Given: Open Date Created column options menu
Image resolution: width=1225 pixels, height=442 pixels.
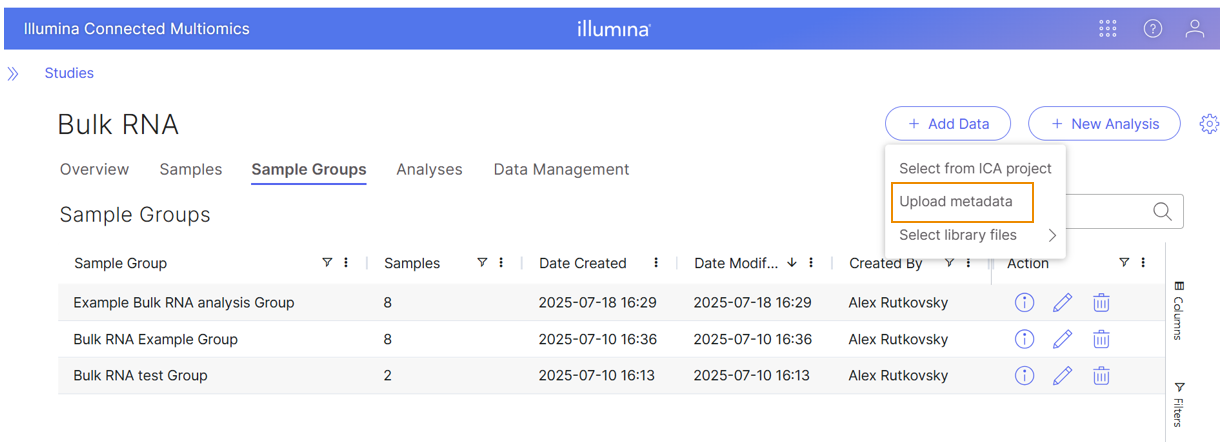Looking at the screenshot, I should pos(656,263).
